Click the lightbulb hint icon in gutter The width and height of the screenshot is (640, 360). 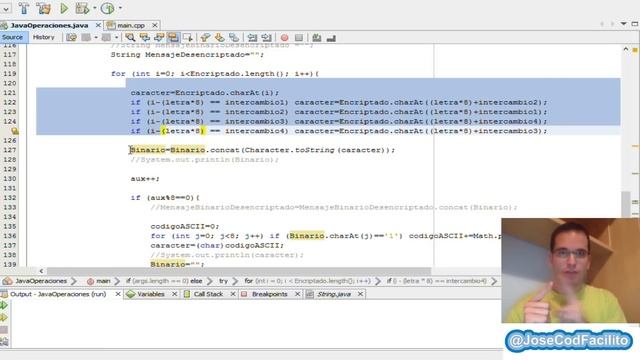click(x=15, y=131)
